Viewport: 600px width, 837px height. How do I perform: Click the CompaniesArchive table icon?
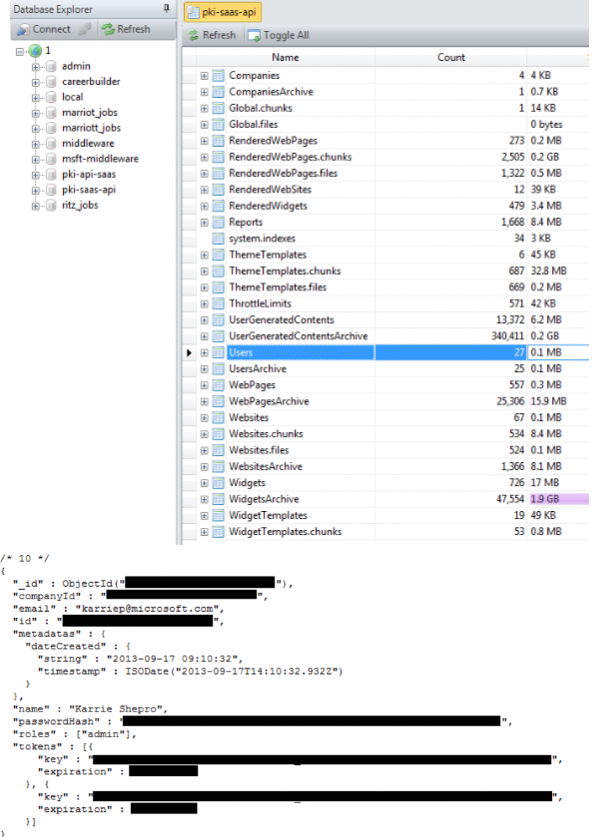[218, 92]
